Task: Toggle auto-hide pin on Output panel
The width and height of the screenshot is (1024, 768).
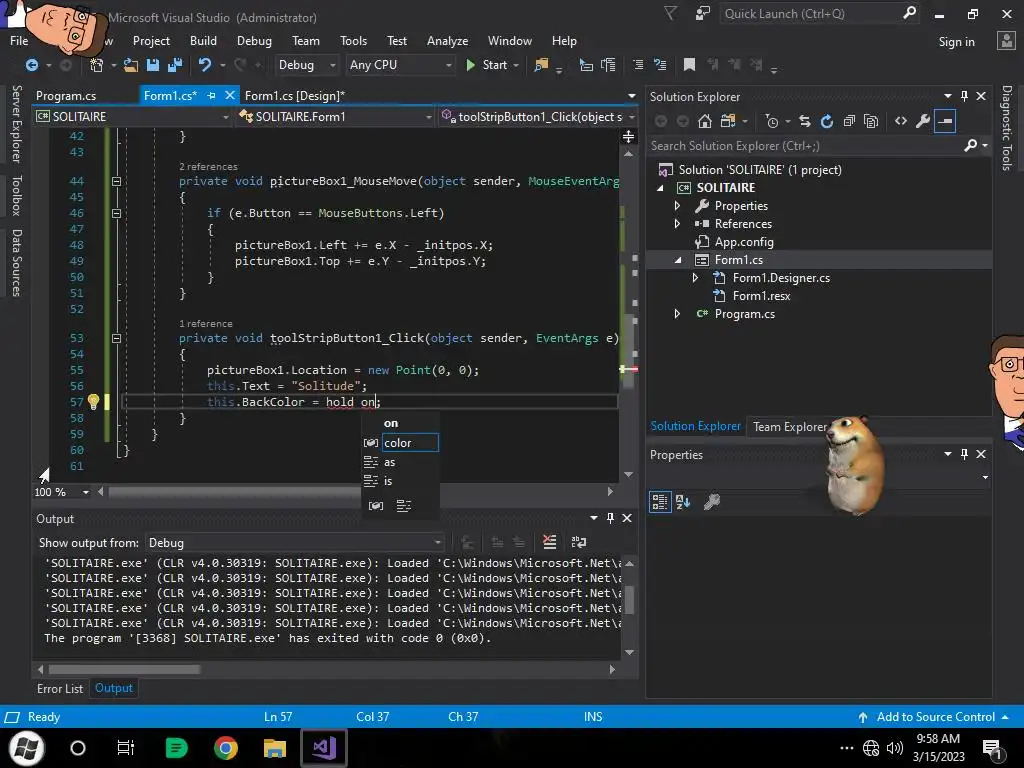Action: click(x=611, y=518)
